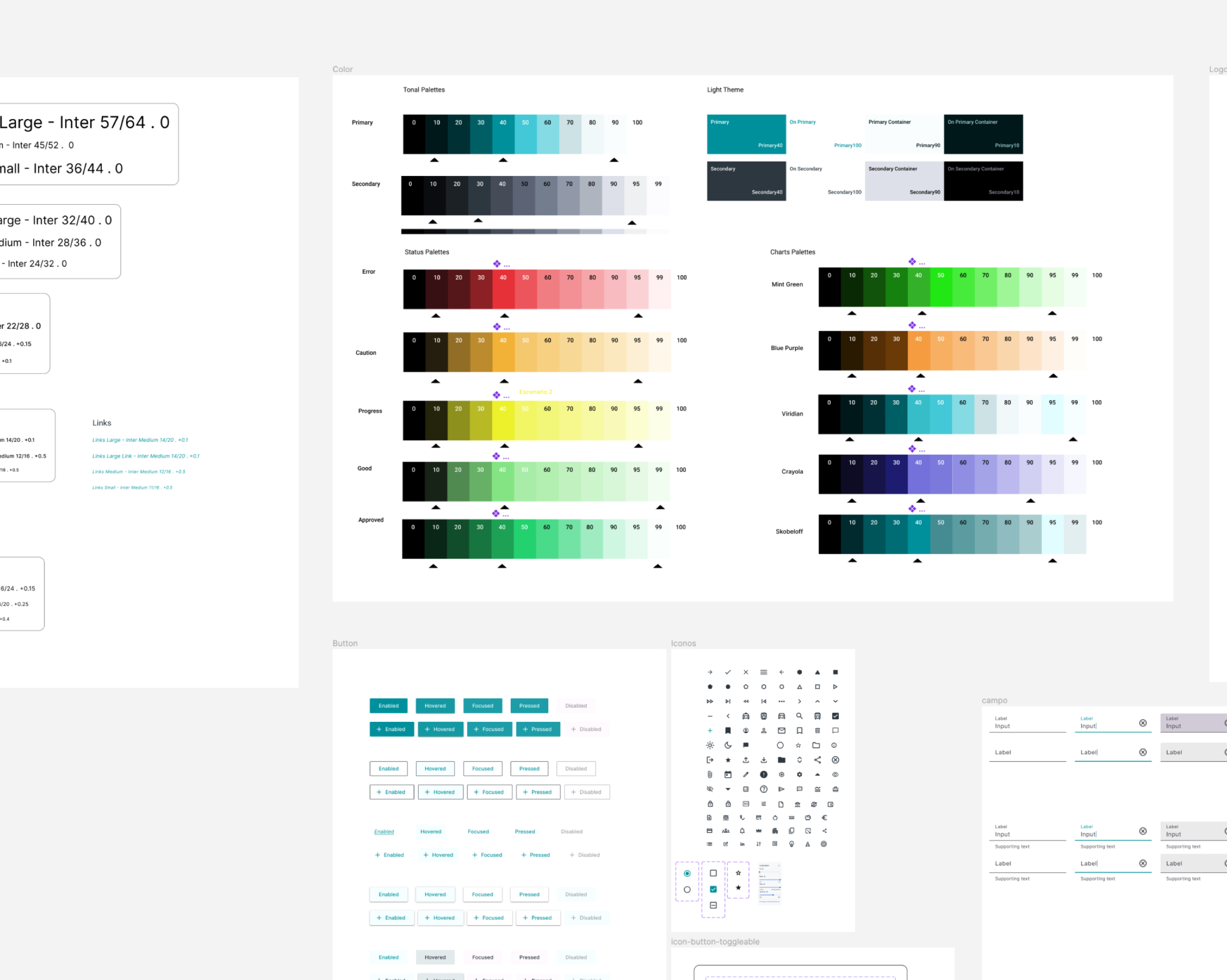Select the 'campo' frame title
The width and height of the screenshot is (1227, 980).
coord(994,701)
